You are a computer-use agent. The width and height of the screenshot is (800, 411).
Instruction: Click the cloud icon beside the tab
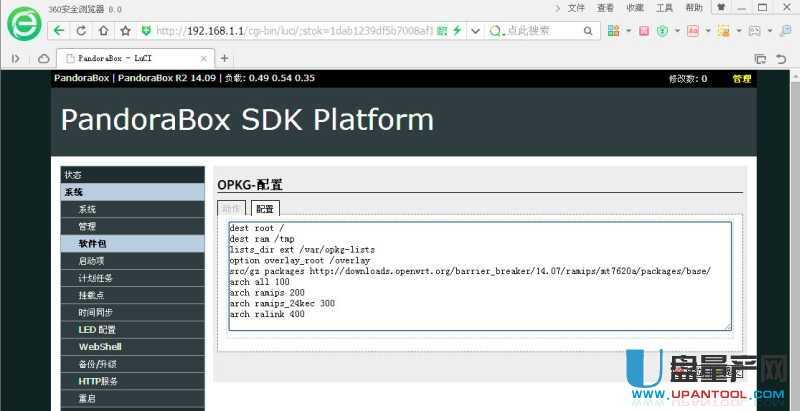(44, 59)
